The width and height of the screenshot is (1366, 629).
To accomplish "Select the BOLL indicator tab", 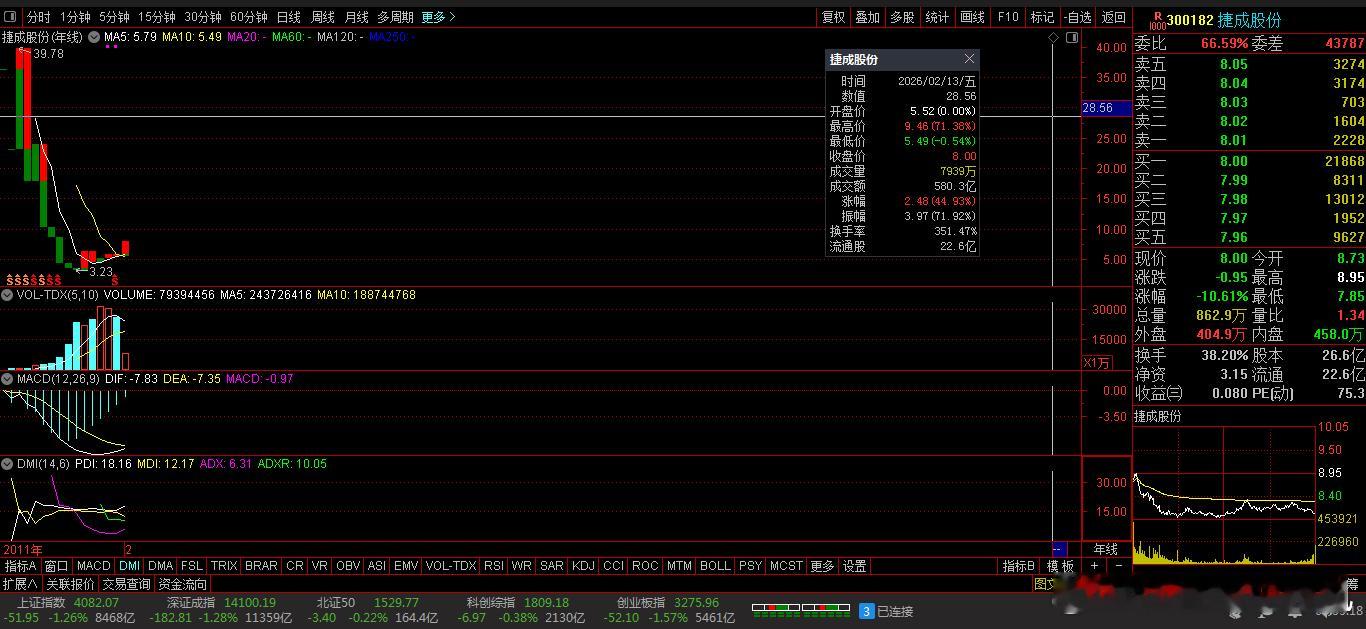I will tap(715, 566).
